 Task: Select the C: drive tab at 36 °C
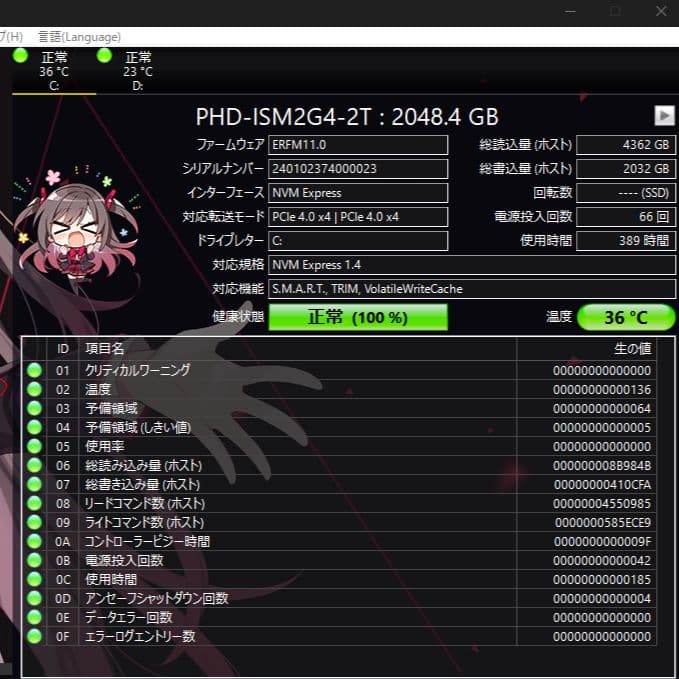pos(54,71)
